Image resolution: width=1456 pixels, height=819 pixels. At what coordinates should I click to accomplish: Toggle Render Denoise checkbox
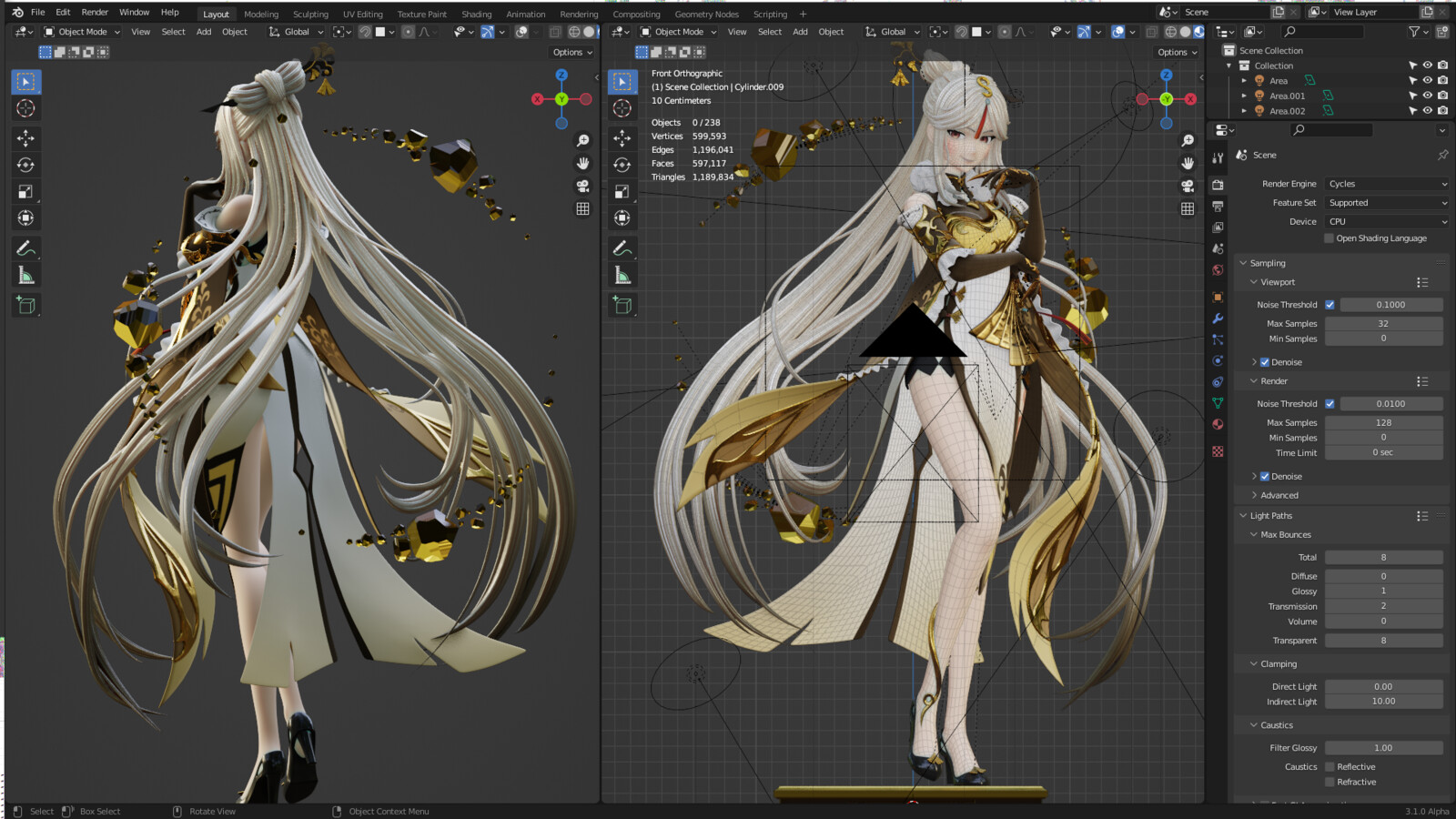click(1265, 477)
